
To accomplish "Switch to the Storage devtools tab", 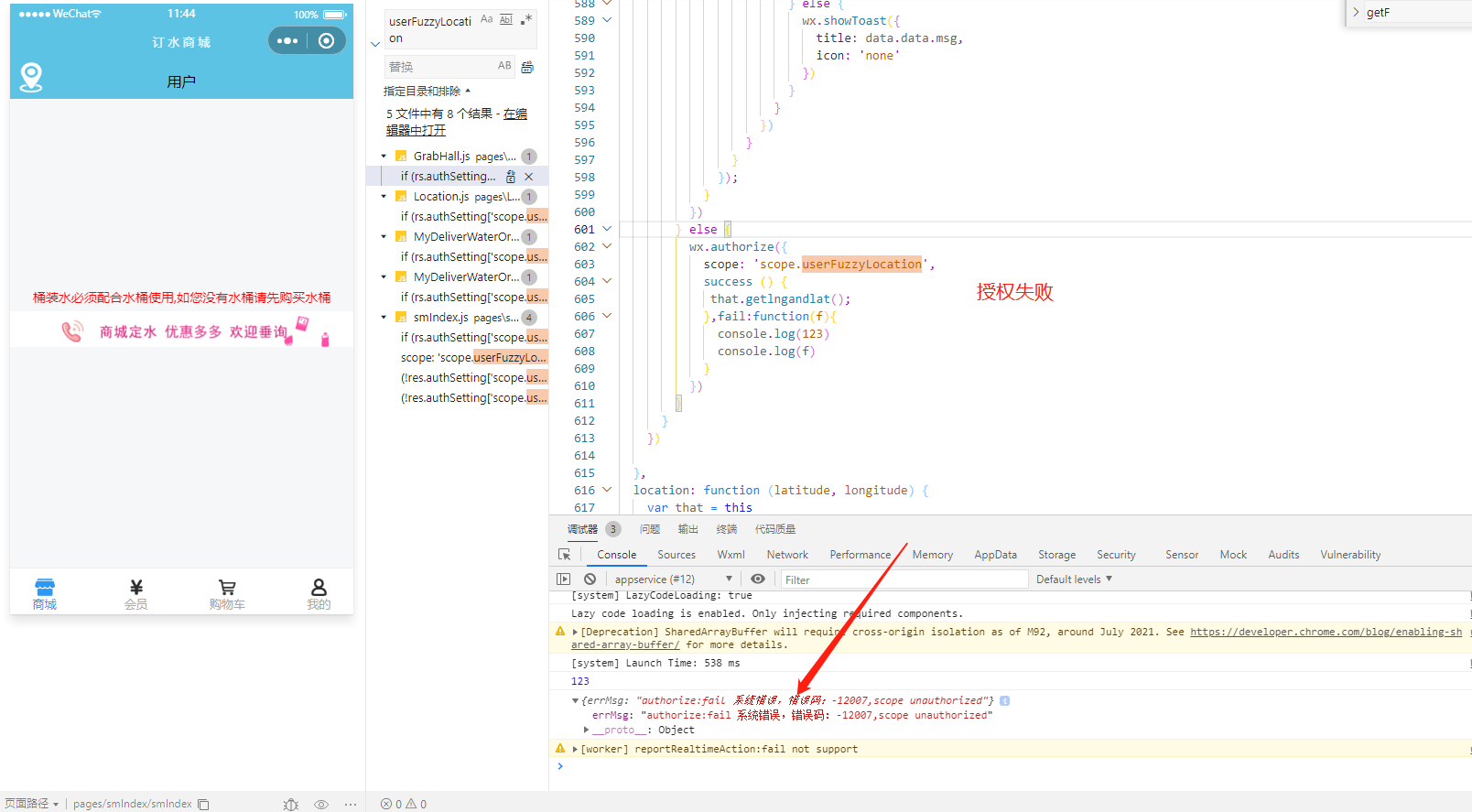I will pyautogui.click(x=1056, y=555).
